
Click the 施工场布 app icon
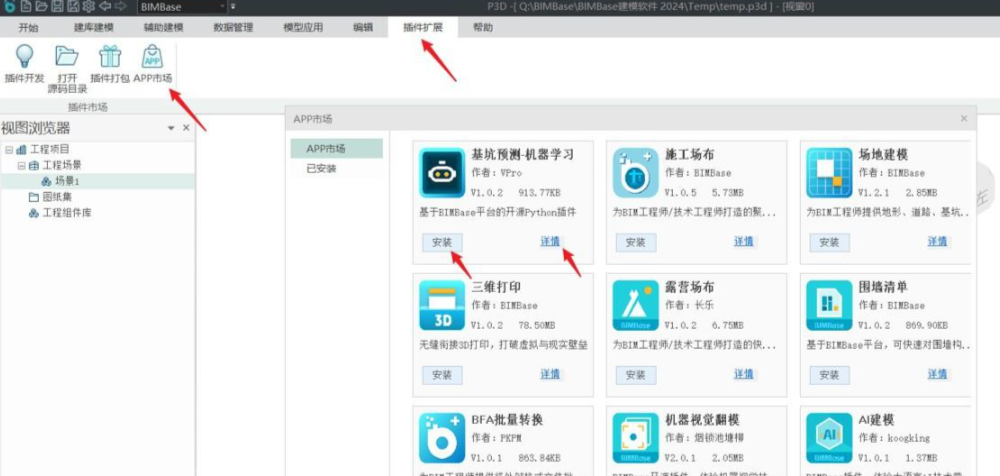pyautogui.click(x=635, y=173)
